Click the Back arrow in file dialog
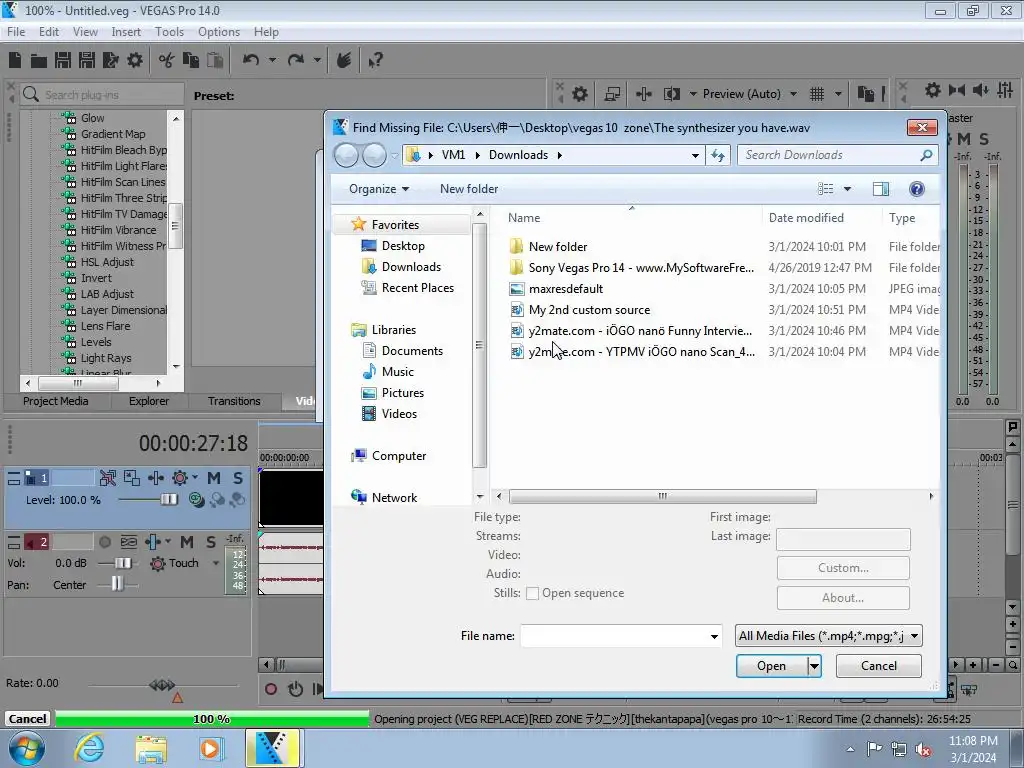 (346, 155)
